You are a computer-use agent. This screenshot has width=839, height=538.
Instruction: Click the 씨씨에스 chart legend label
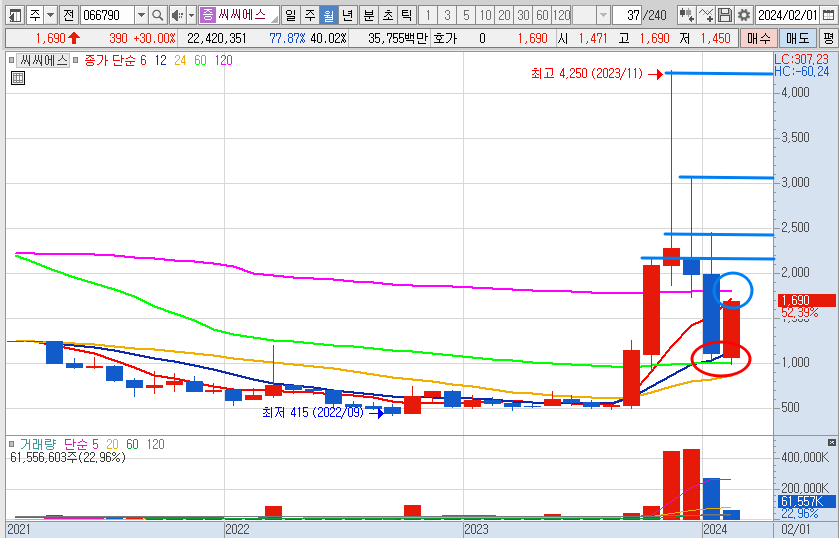point(44,60)
